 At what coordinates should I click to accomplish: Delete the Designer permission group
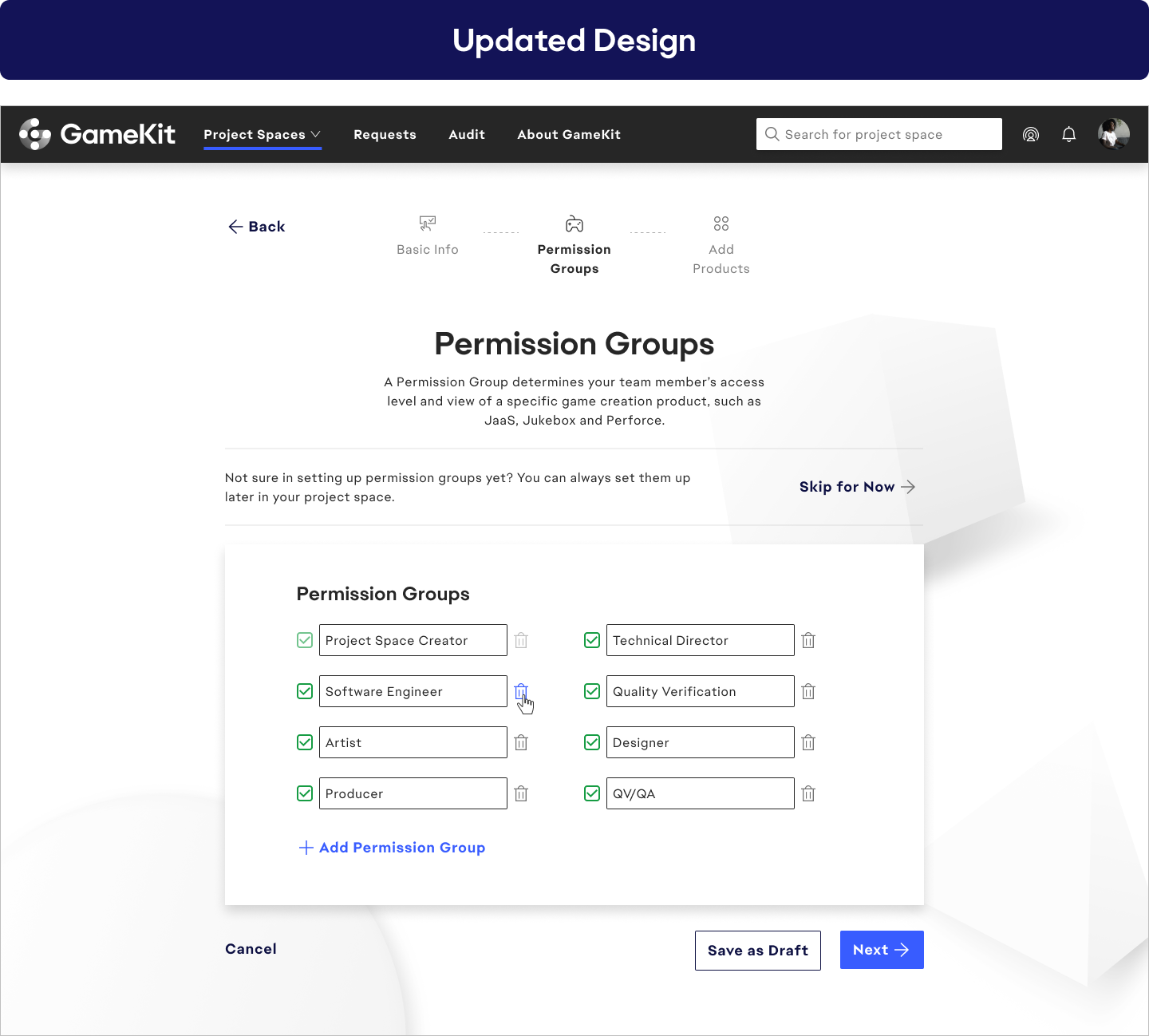coord(808,742)
